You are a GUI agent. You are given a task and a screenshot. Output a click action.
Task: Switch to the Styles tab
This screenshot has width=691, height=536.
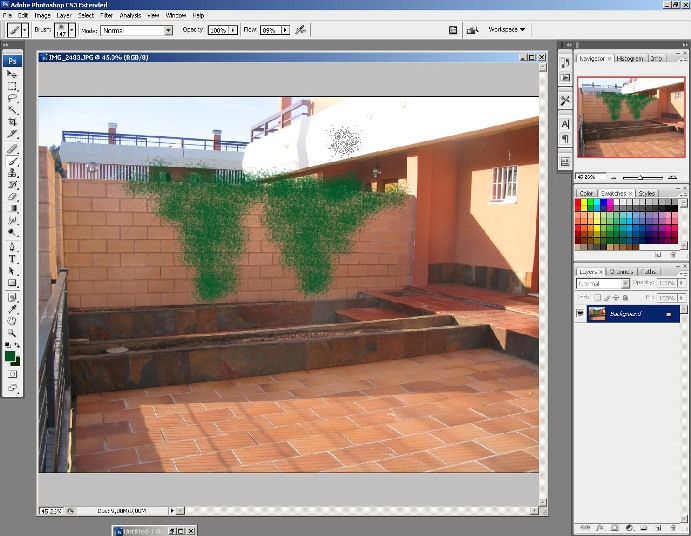coord(646,193)
